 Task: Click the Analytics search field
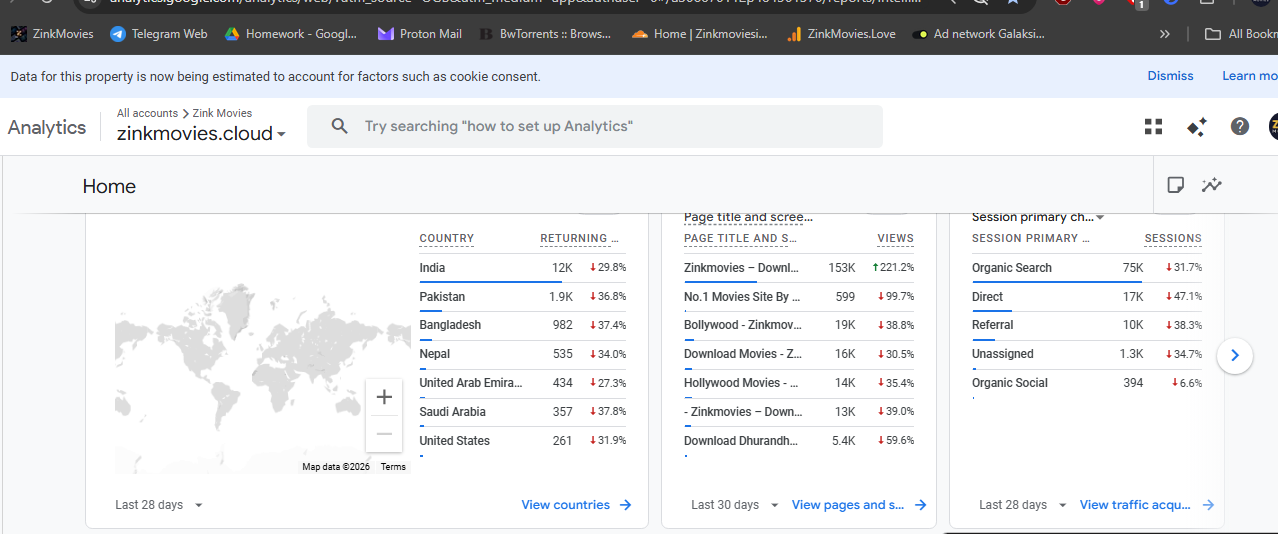(x=595, y=126)
